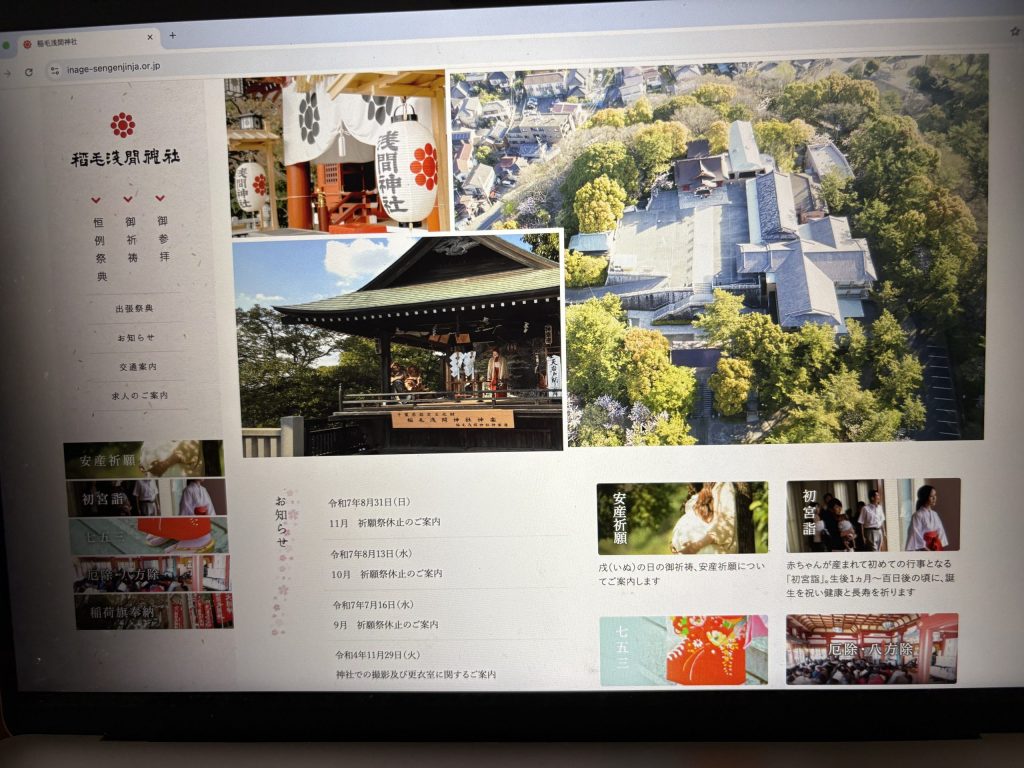The width and height of the screenshot is (1024, 768).
Task: Open 出張祭典 in the sidebar menu
Action: [134, 309]
